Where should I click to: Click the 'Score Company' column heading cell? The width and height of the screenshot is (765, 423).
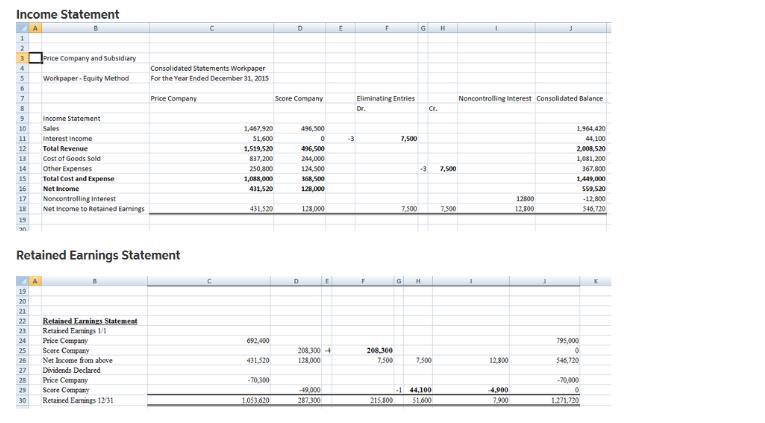[x=299, y=99]
